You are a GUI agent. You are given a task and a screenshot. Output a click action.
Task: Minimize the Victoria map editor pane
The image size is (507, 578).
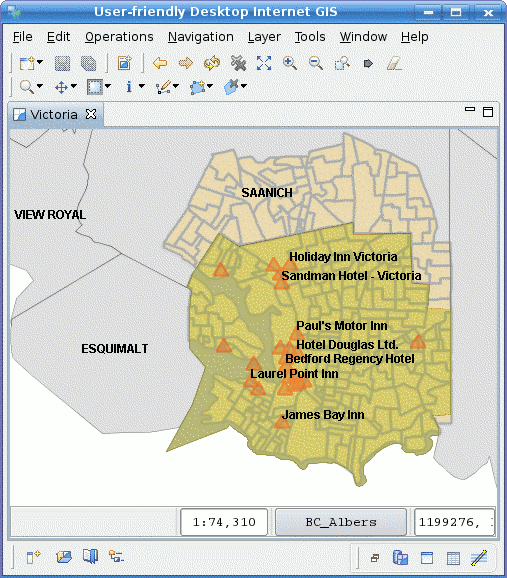470,109
